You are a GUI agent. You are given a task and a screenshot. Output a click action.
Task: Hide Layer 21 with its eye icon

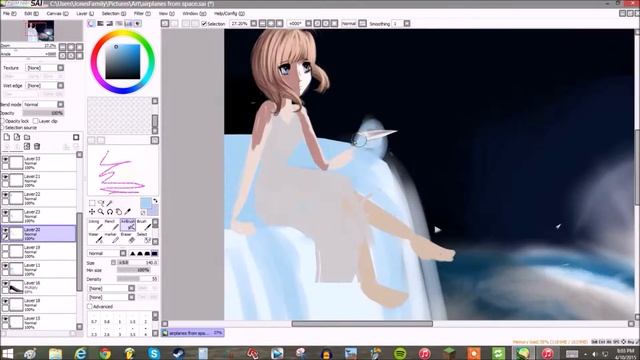(5, 177)
